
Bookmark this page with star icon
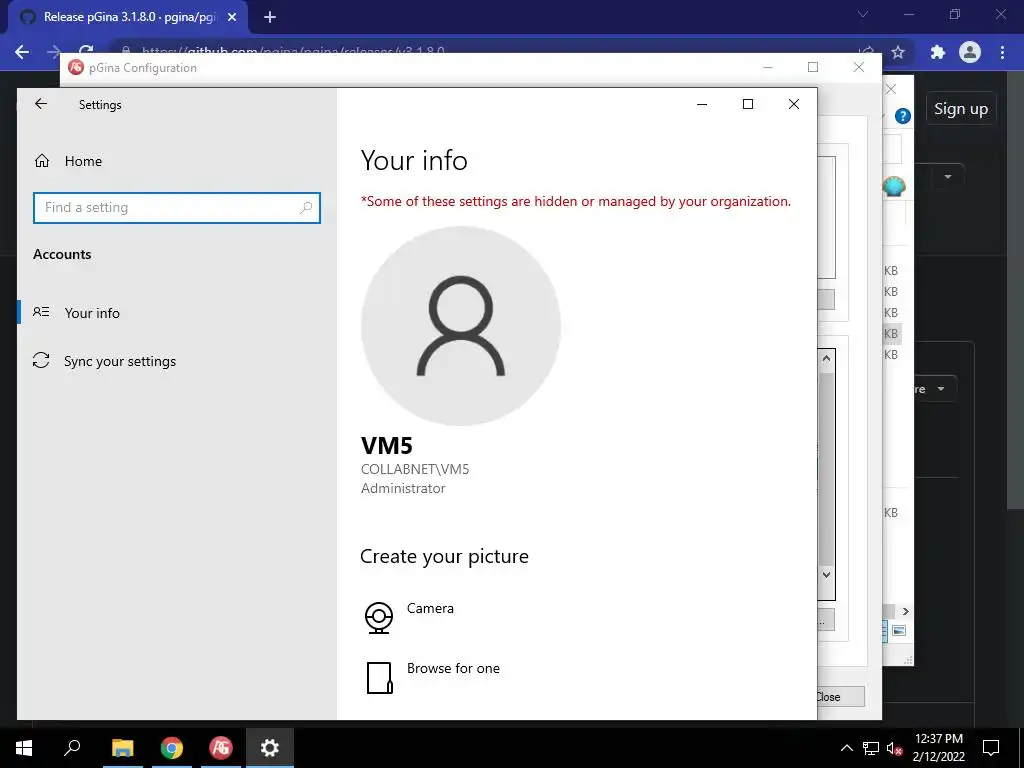[x=898, y=52]
